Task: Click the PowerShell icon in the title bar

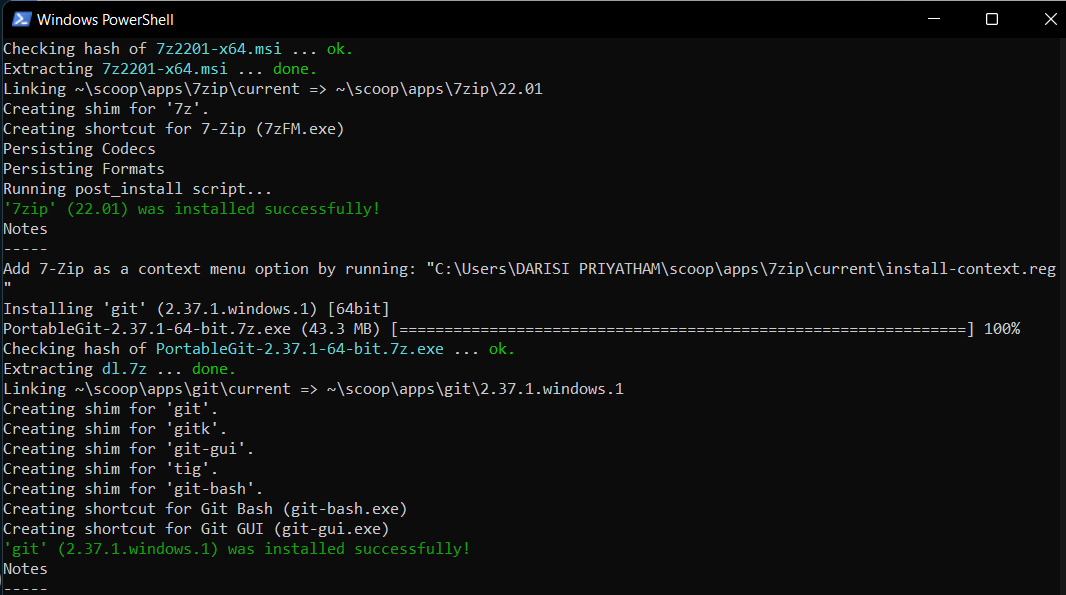Action: click(x=21, y=19)
